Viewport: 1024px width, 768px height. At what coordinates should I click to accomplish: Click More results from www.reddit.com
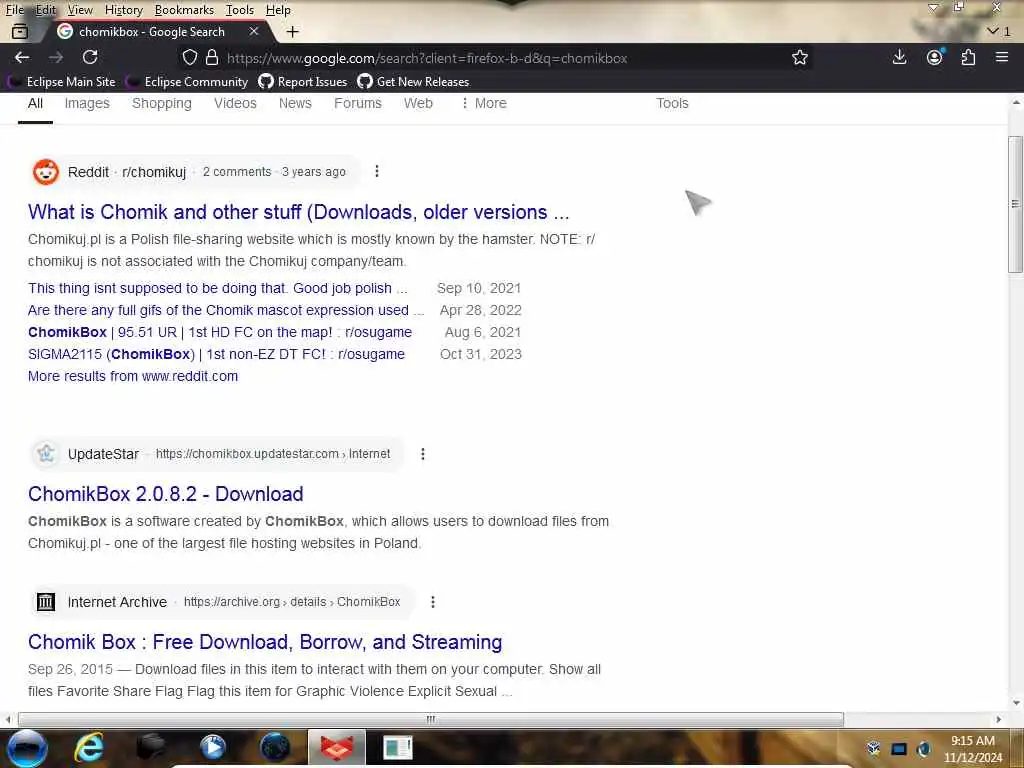pyautogui.click(x=133, y=376)
